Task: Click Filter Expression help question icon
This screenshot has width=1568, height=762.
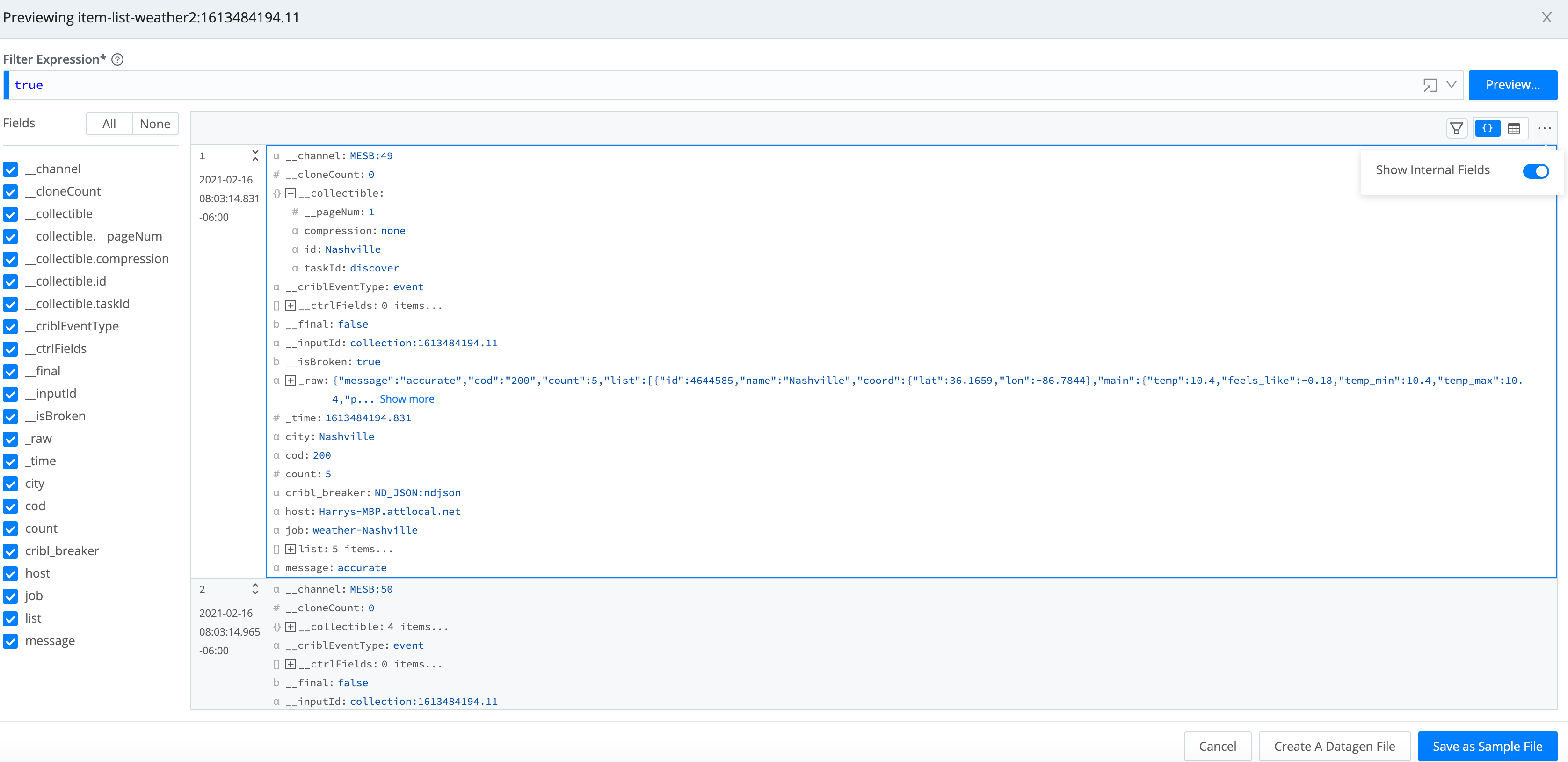Action: tap(117, 60)
